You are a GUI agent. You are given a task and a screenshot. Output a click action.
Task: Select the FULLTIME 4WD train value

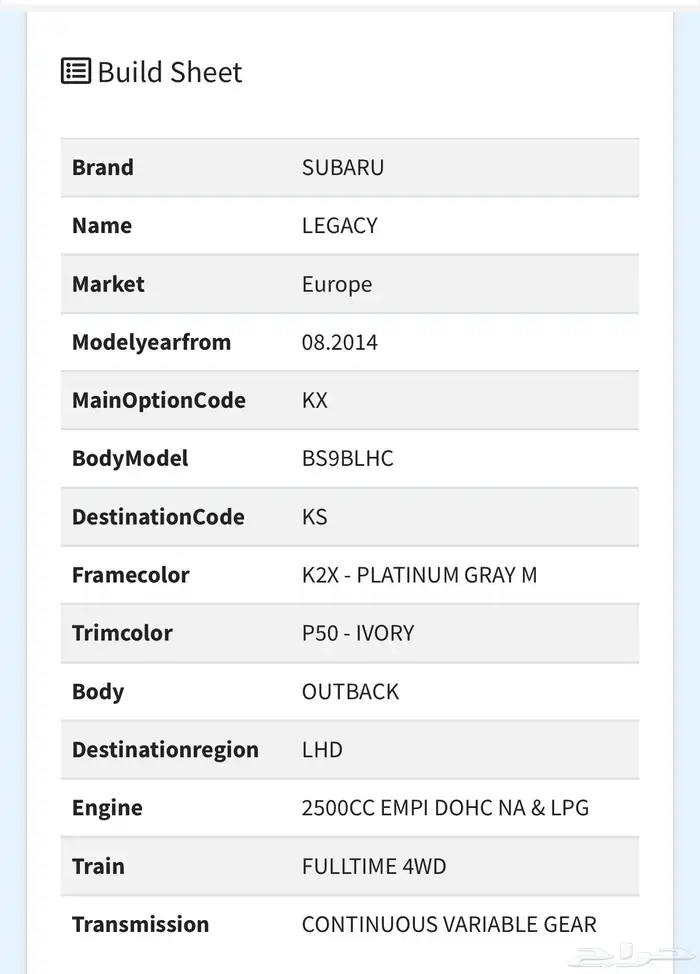tap(375, 865)
